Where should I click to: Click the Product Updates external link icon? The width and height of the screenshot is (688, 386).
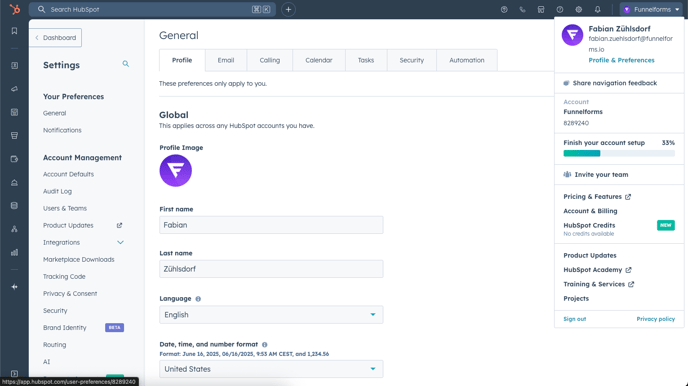(x=119, y=225)
